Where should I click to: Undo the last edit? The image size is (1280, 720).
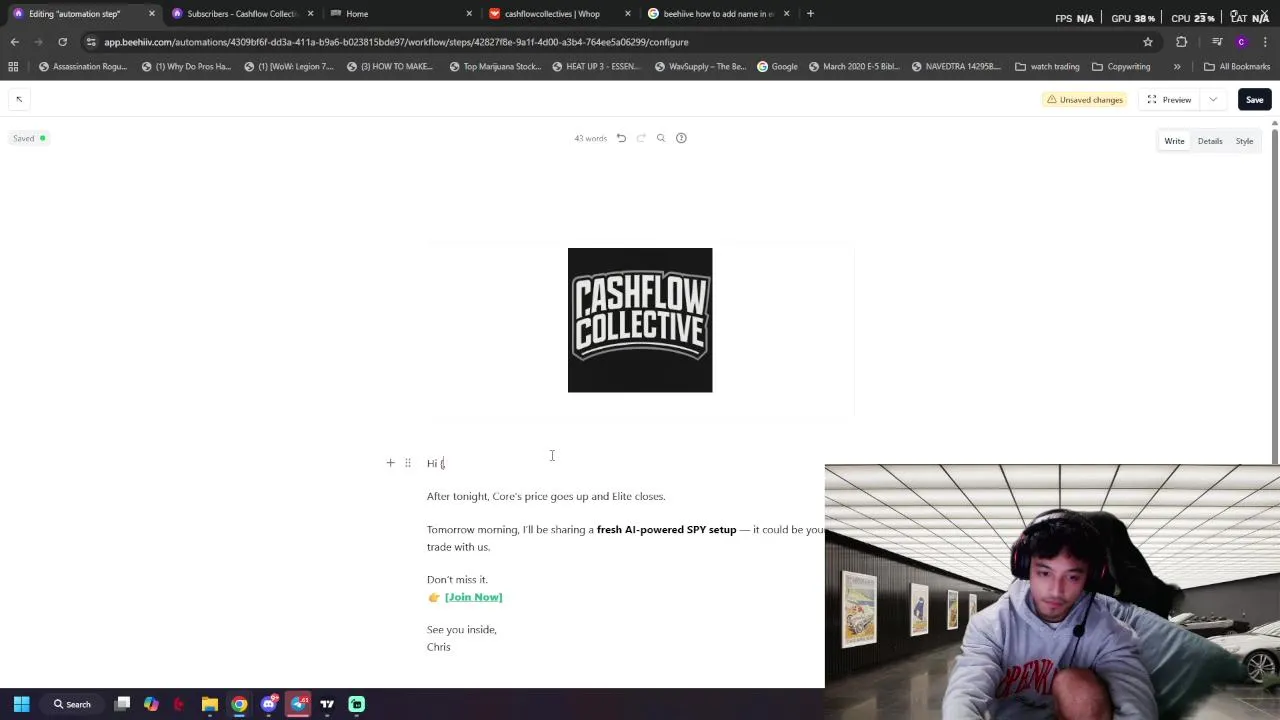tap(621, 138)
